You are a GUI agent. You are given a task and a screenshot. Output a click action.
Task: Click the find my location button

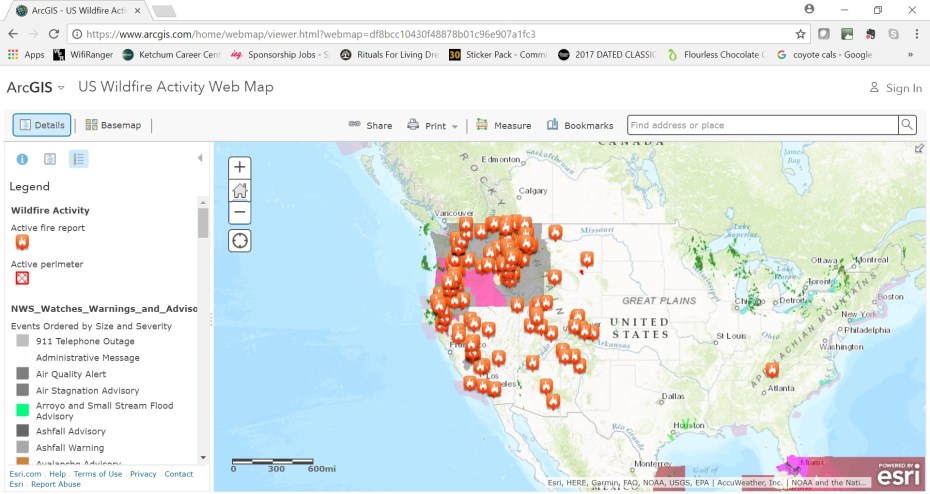pos(240,241)
